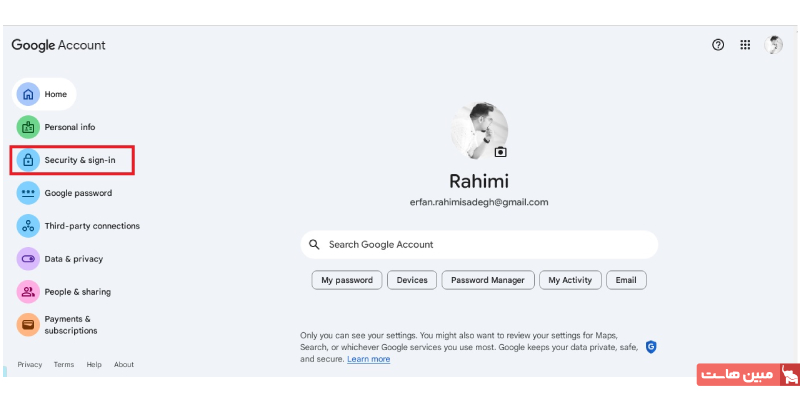Click the Google password icon
This screenshot has width=800, height=400.
tap(28, 193)
